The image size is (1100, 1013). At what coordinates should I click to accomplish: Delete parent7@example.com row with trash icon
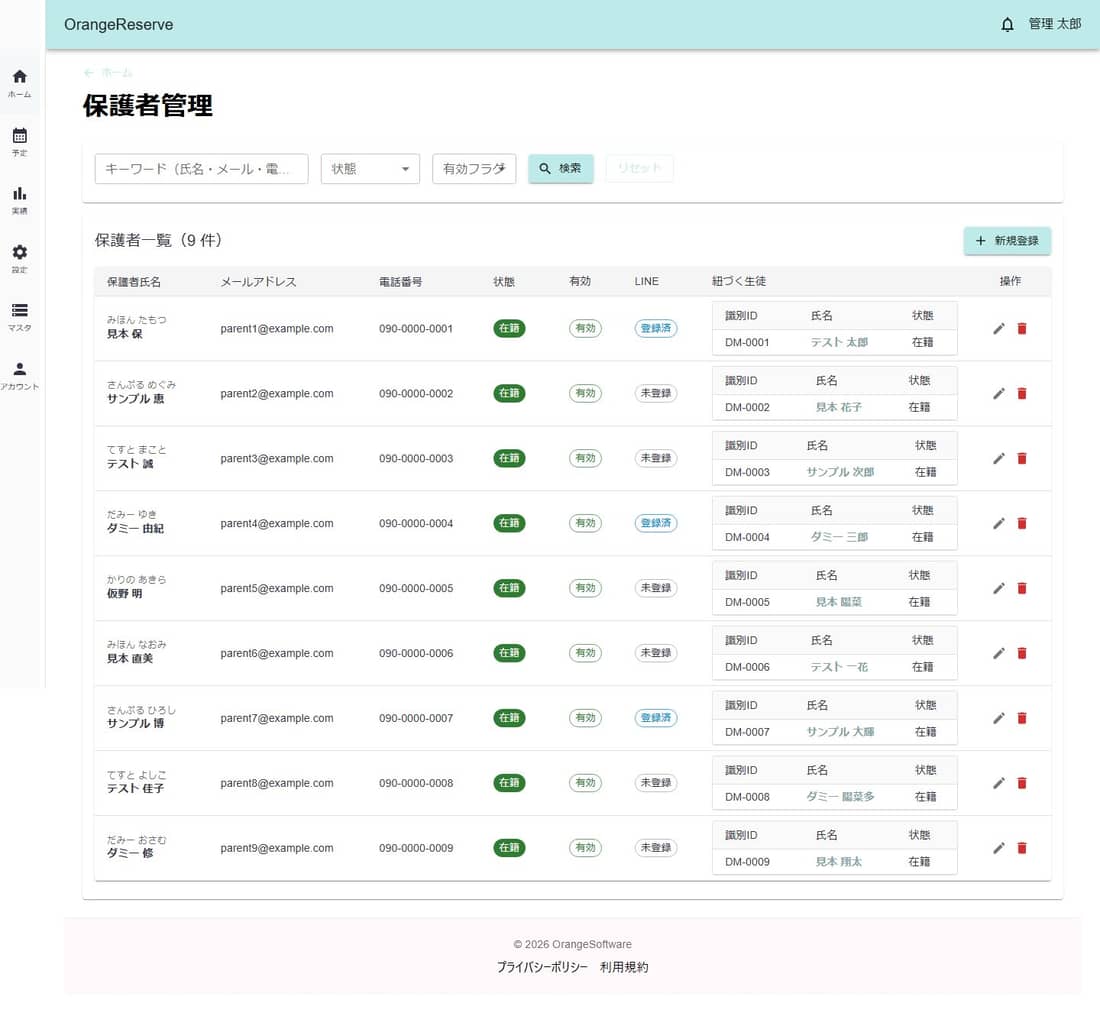point(1022,718)
